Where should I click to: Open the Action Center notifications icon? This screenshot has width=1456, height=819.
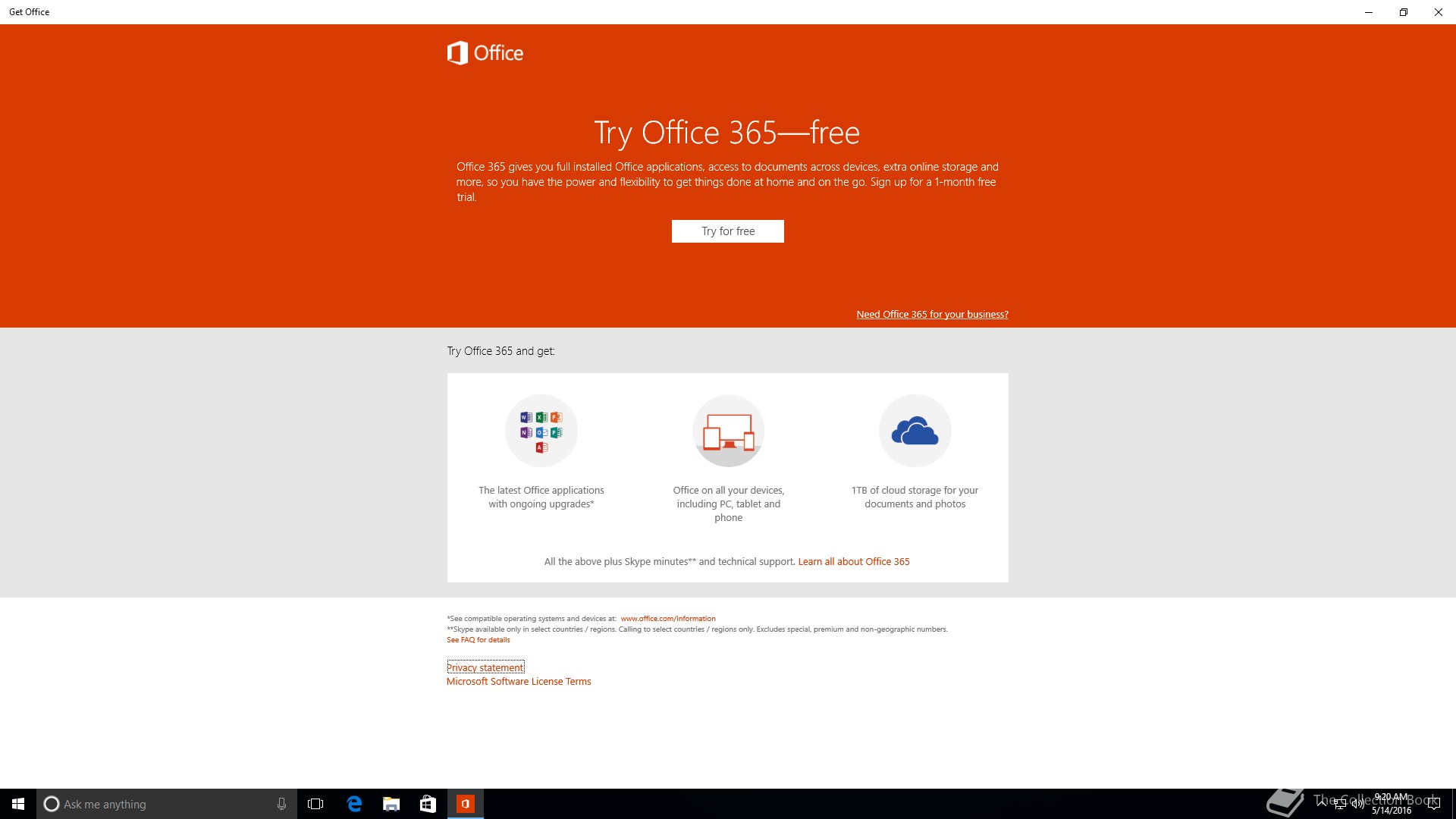(x=1433, y=804)
